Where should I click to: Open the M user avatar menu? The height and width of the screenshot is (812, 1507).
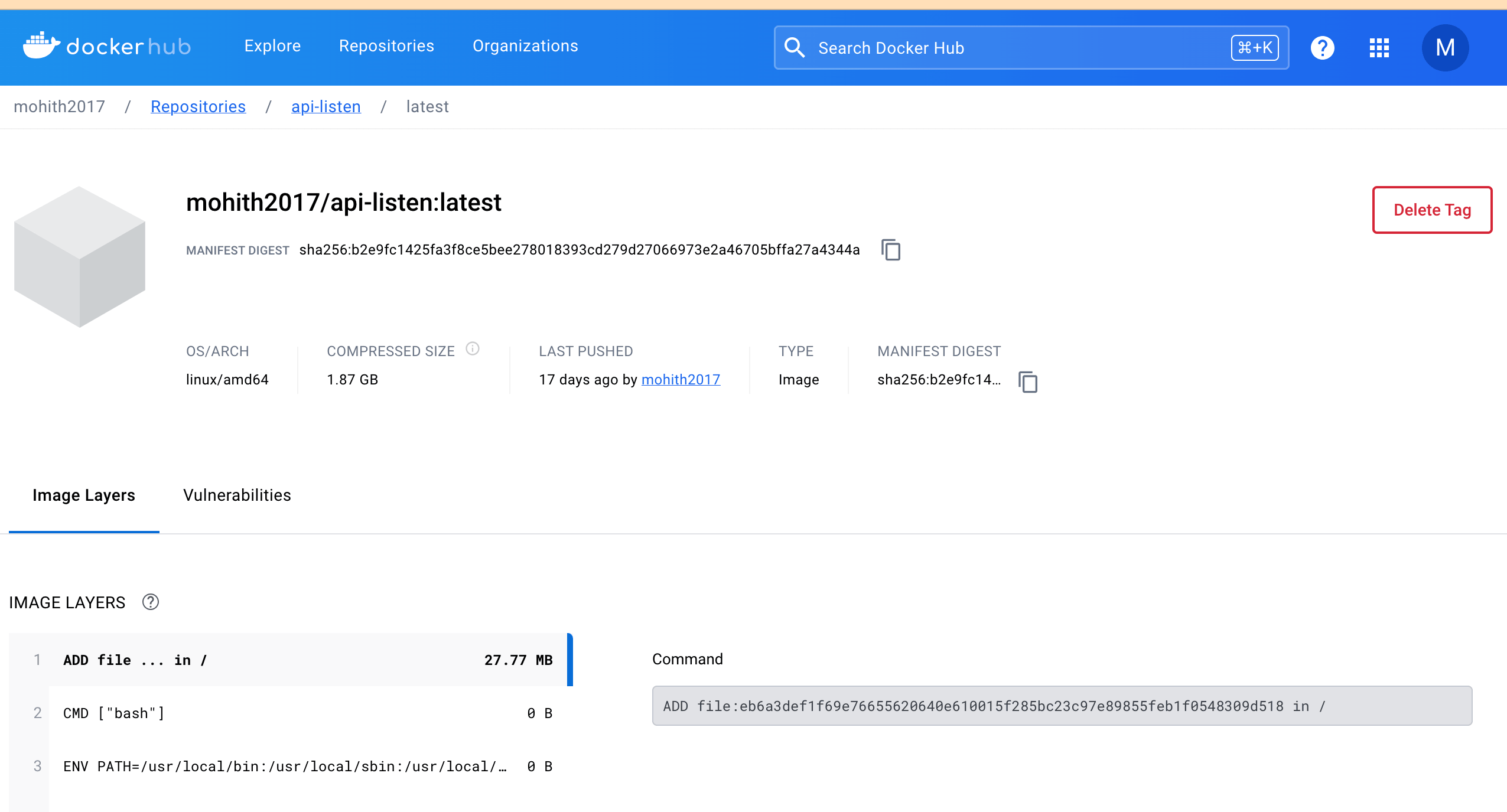(x=1445, y=47)
